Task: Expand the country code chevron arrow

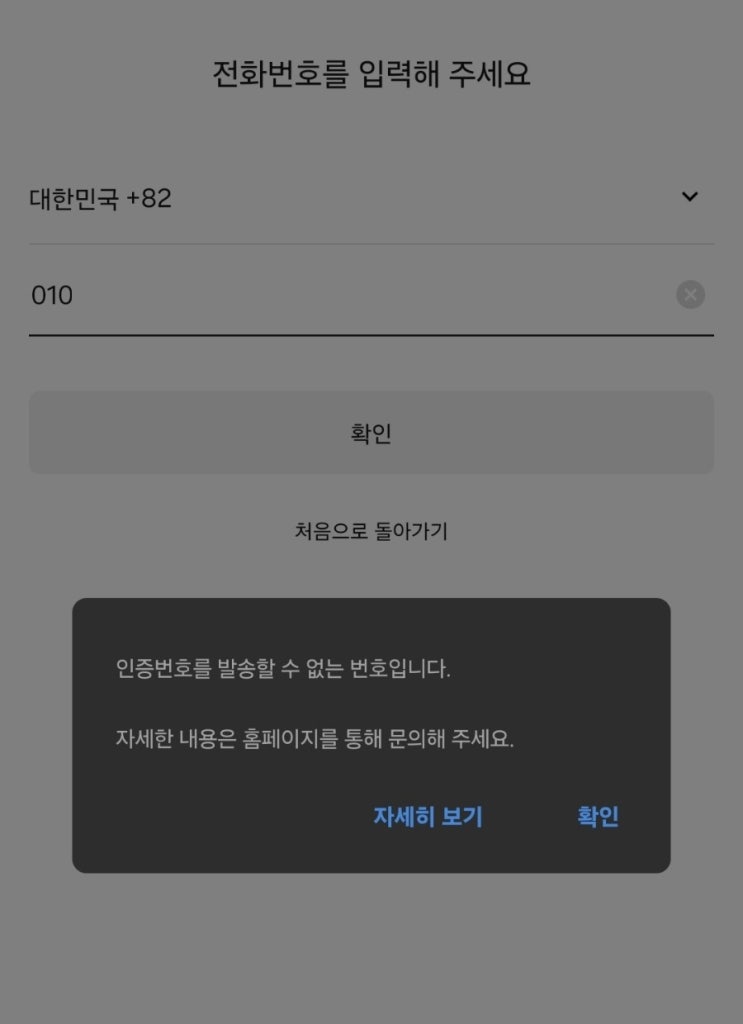Action: 689,197
